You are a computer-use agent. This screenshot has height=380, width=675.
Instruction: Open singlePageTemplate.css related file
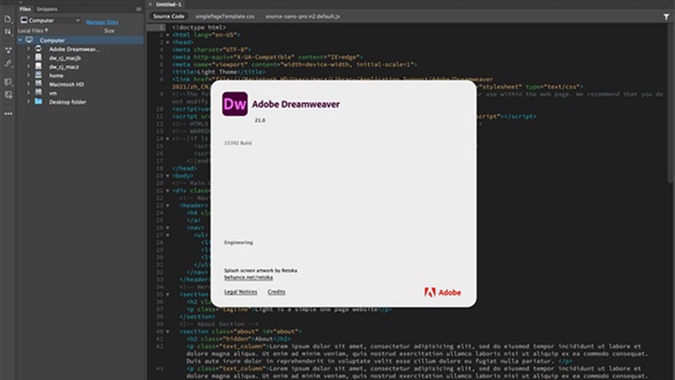coord(225,16)
